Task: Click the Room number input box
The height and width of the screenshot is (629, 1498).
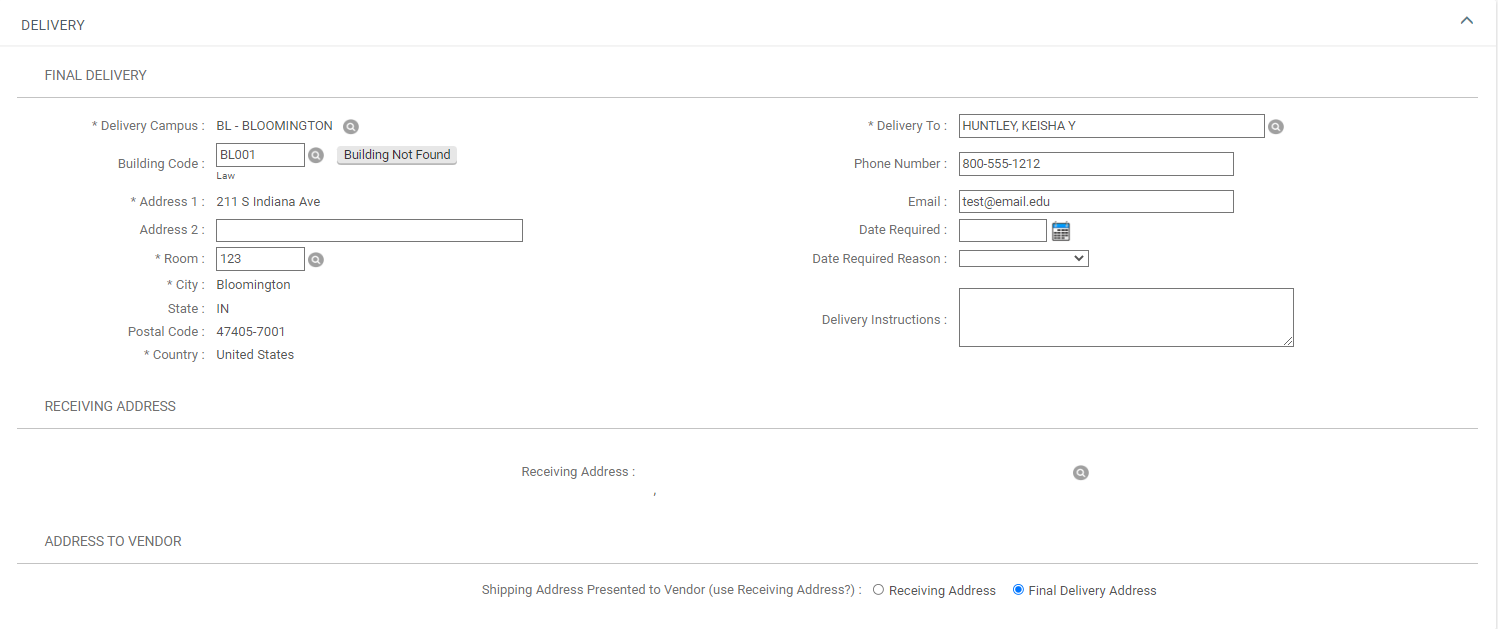Action: [x=260, y=259]
